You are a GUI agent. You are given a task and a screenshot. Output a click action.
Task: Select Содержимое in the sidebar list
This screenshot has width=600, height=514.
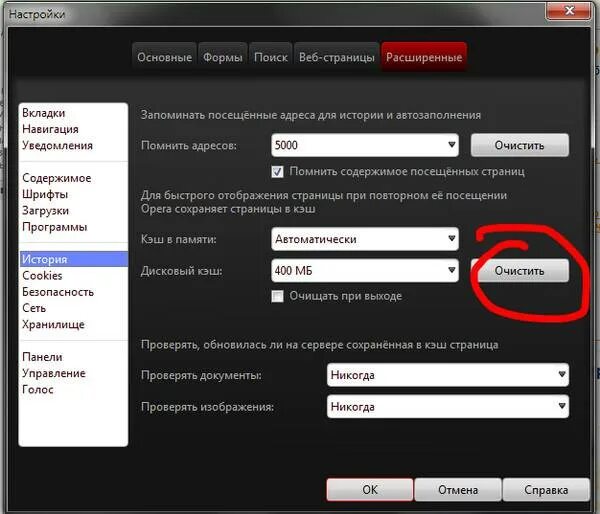73,178
